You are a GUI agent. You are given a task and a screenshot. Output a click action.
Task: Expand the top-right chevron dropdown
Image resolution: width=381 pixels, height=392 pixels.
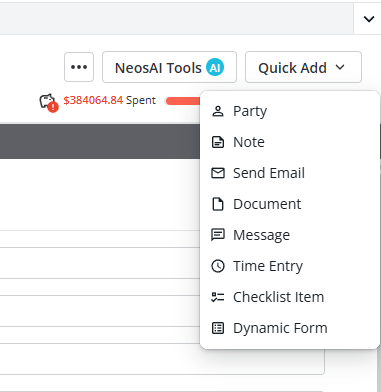point(368,19)
